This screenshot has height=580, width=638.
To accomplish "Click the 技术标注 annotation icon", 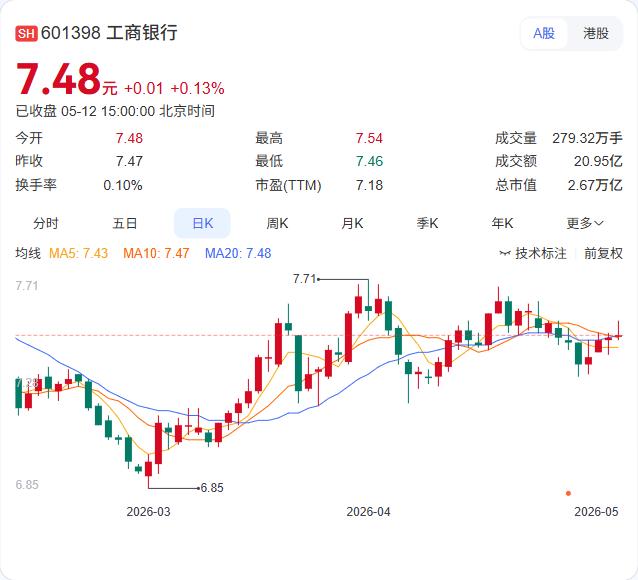I will point(505,254).
